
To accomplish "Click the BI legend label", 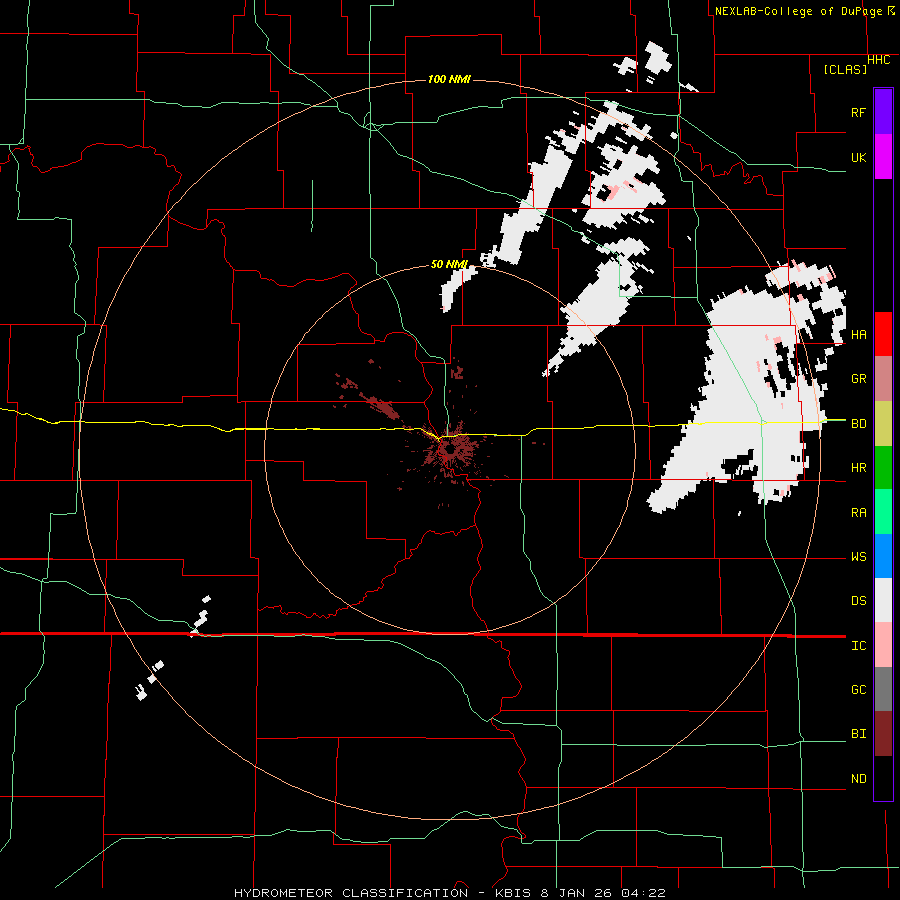I will tap(858, 734).
